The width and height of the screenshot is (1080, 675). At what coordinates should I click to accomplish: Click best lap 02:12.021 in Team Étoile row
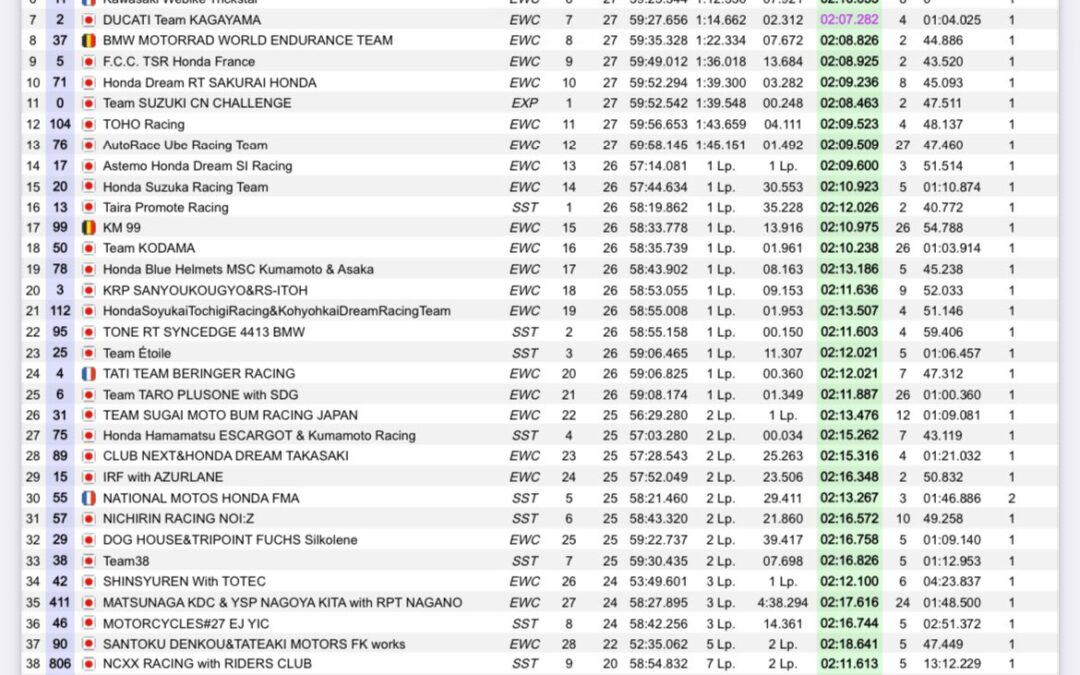pos(849,353)
